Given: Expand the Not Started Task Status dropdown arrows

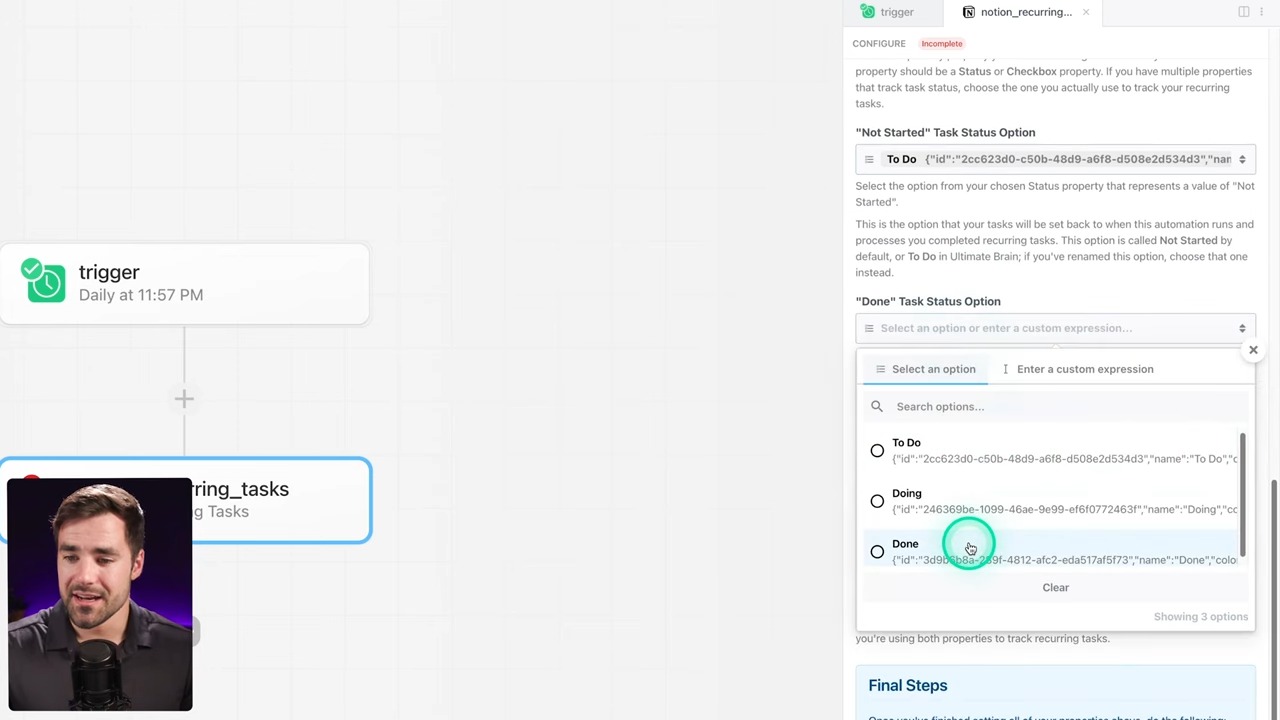Looking at the screenshot, I should 1242,160.
